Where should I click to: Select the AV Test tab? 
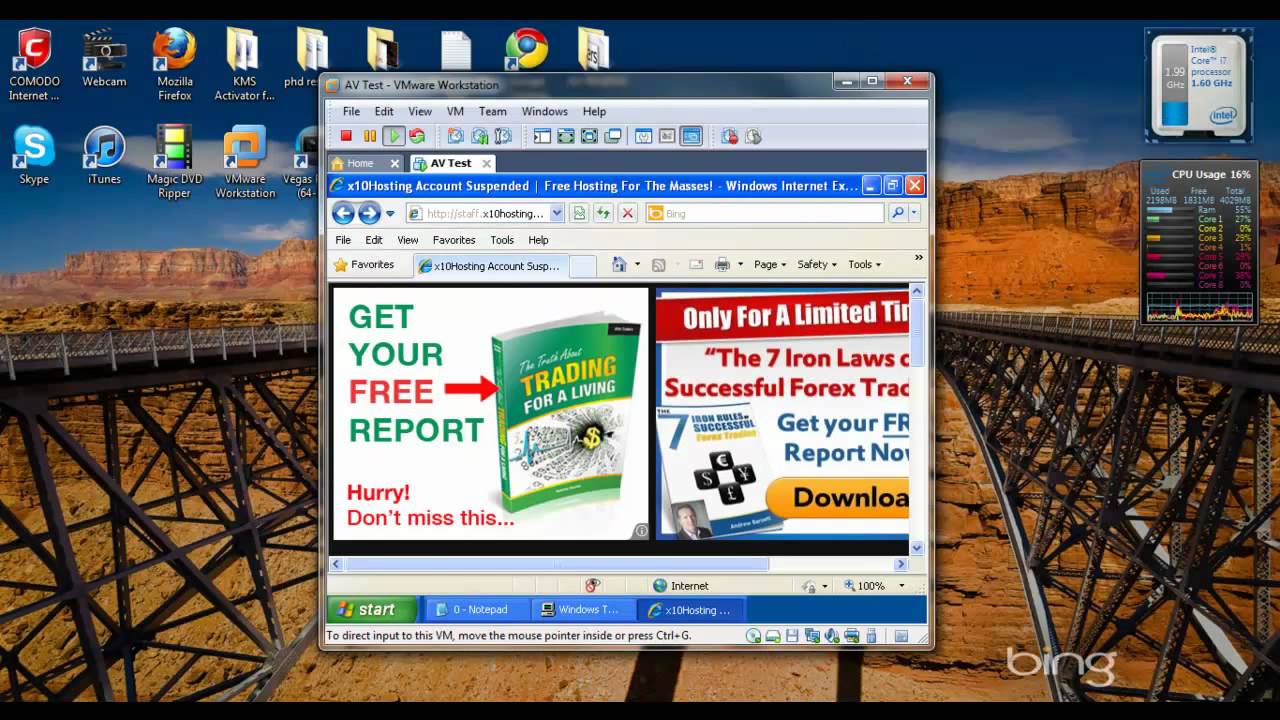point(450,163)
